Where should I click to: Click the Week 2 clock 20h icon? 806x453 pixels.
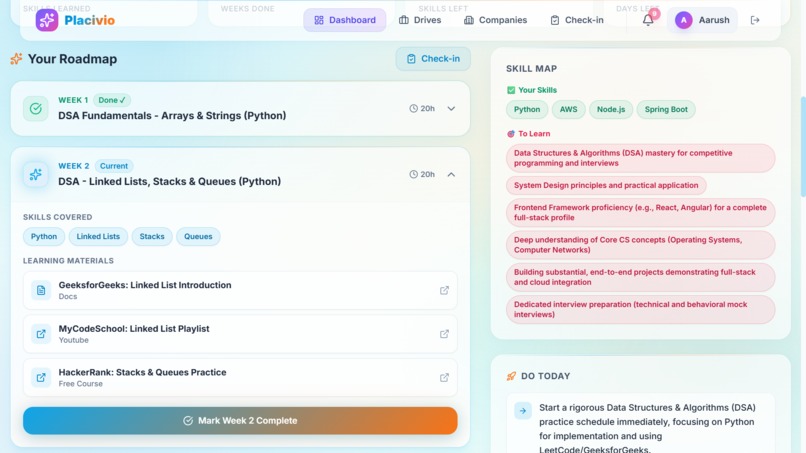(x=413, y=174)
